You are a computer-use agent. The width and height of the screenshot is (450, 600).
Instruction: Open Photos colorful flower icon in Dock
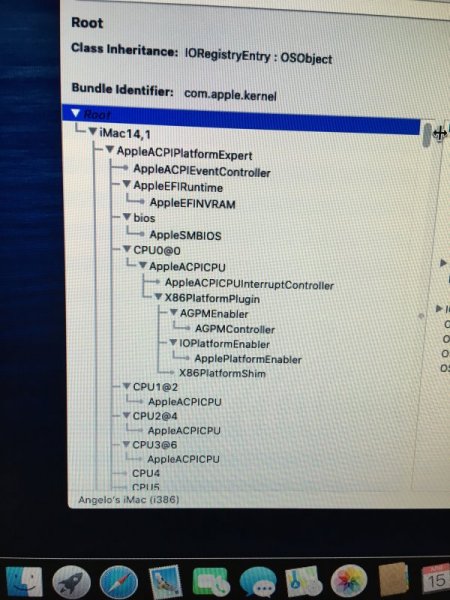click(x=349, y=582)
